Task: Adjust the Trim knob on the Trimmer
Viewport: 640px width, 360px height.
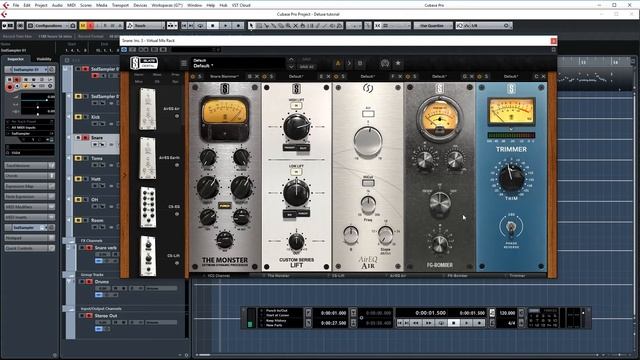Action: (511, 178)
